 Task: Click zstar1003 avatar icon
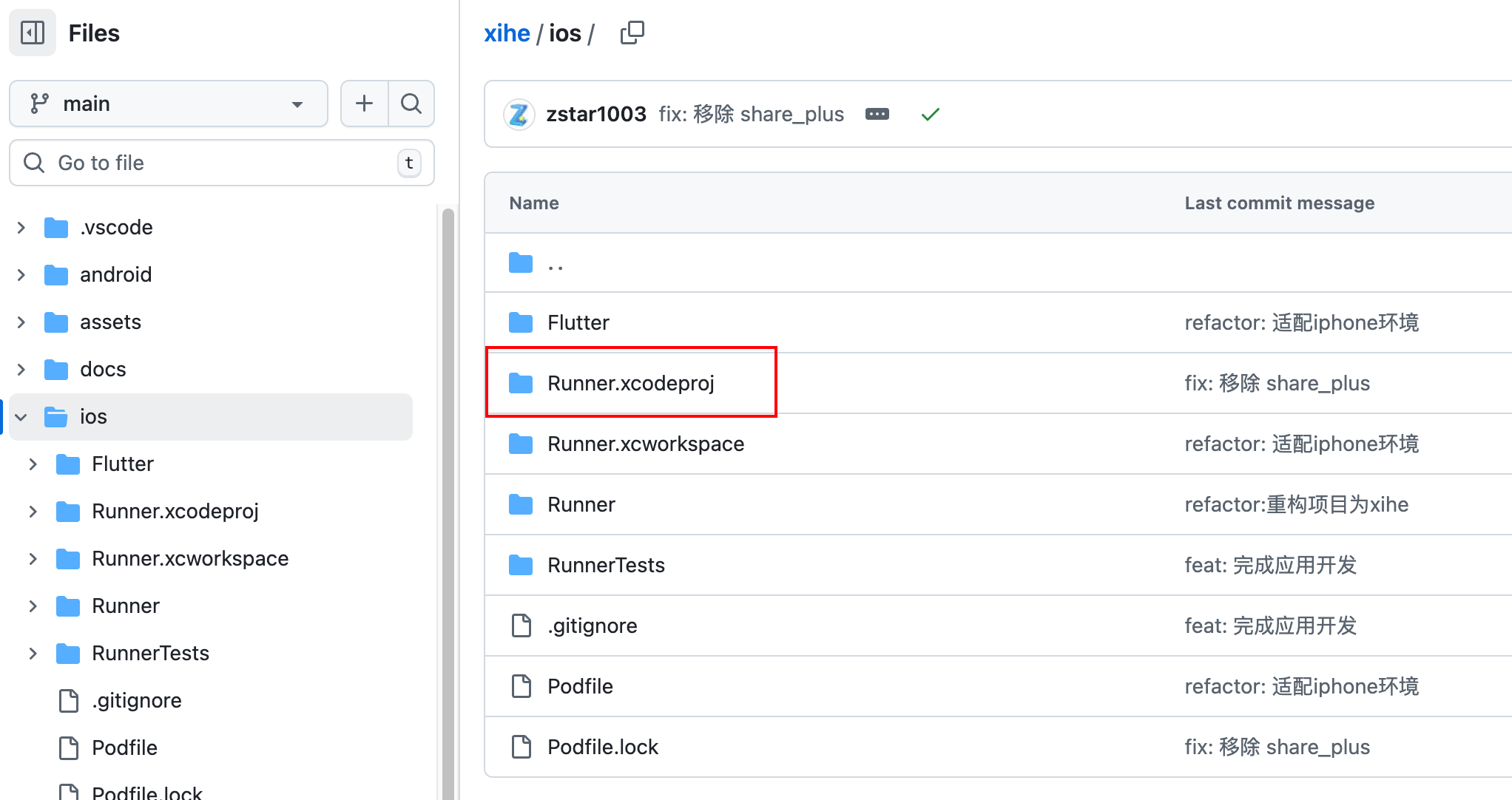pos(519,114)
